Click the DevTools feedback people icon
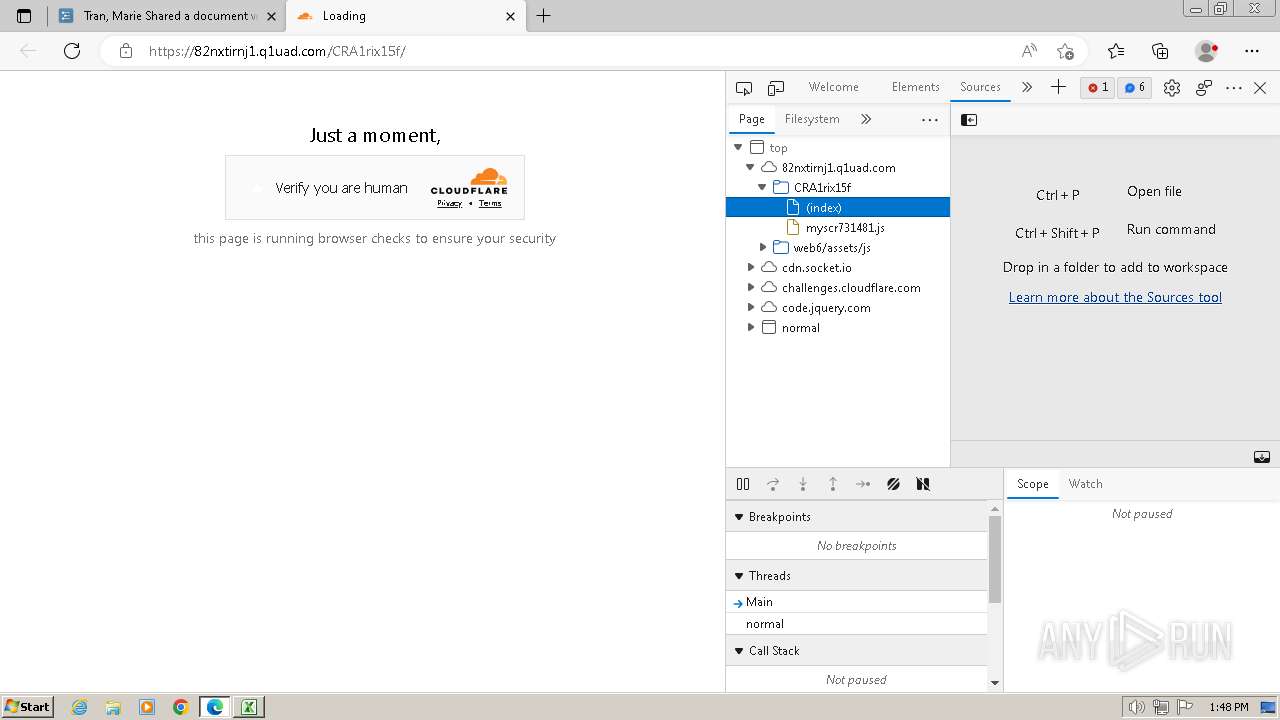The width and height of the screenshot is (1280, 720). coord(1204,88)
